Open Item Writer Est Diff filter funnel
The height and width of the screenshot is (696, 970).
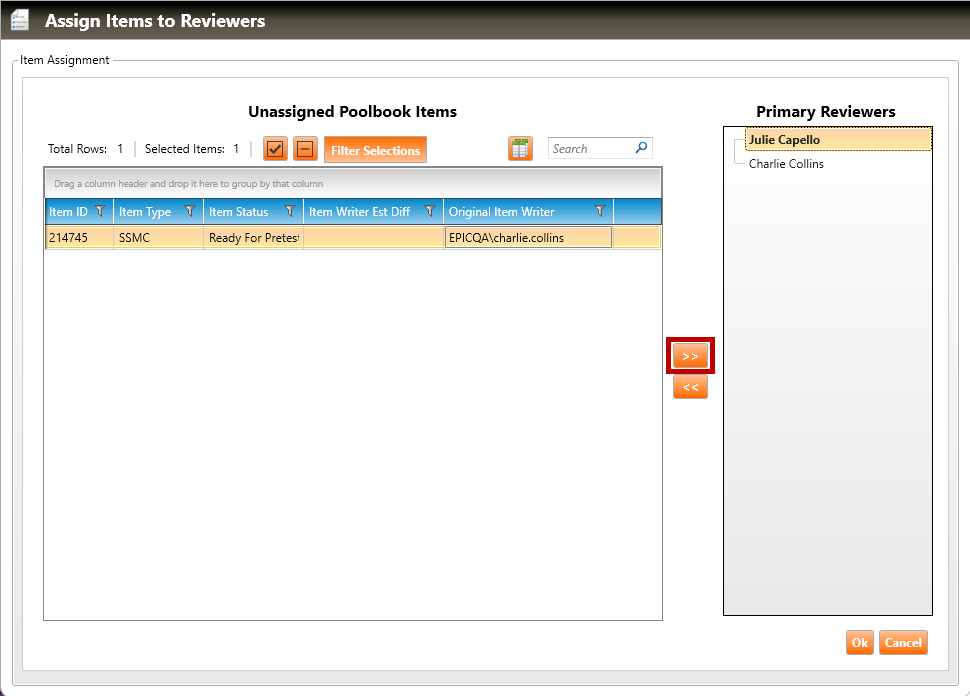[x=430, y=212]
